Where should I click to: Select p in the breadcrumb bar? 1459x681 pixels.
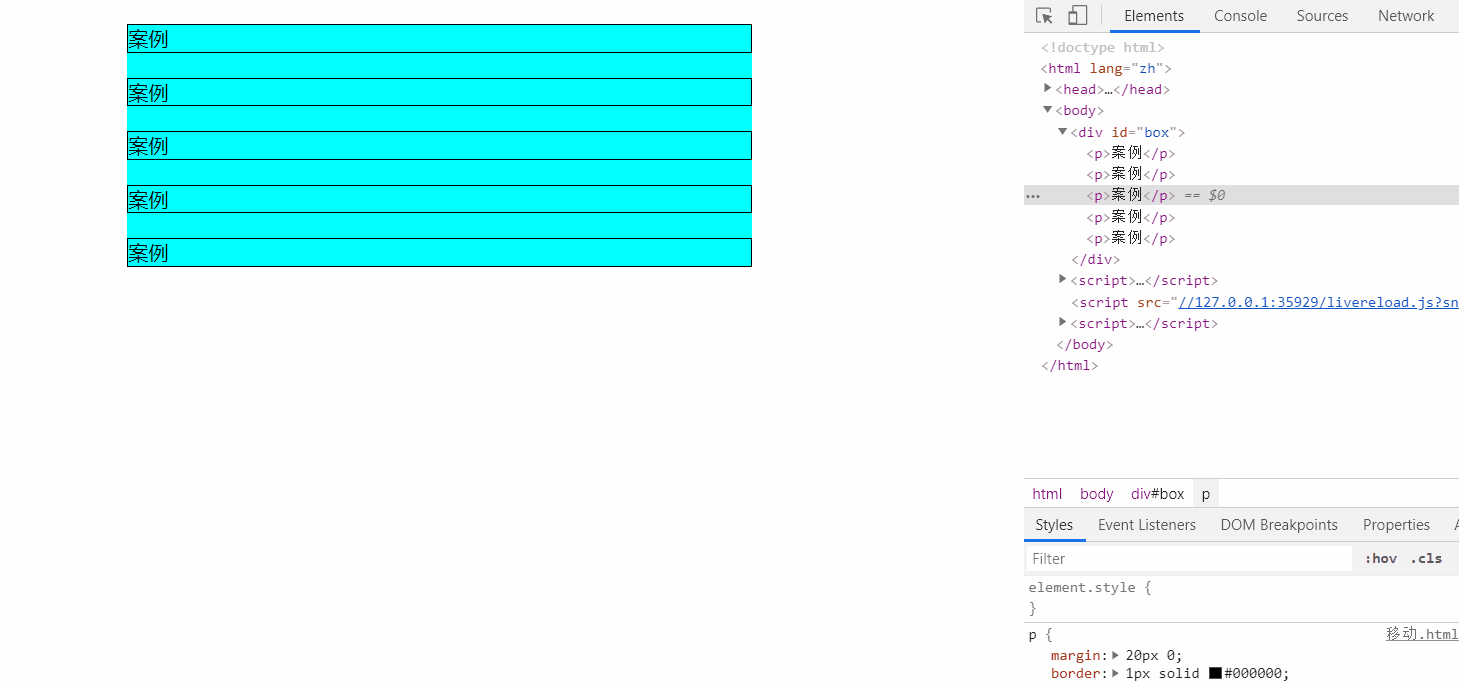click(x=1205, y=494)
